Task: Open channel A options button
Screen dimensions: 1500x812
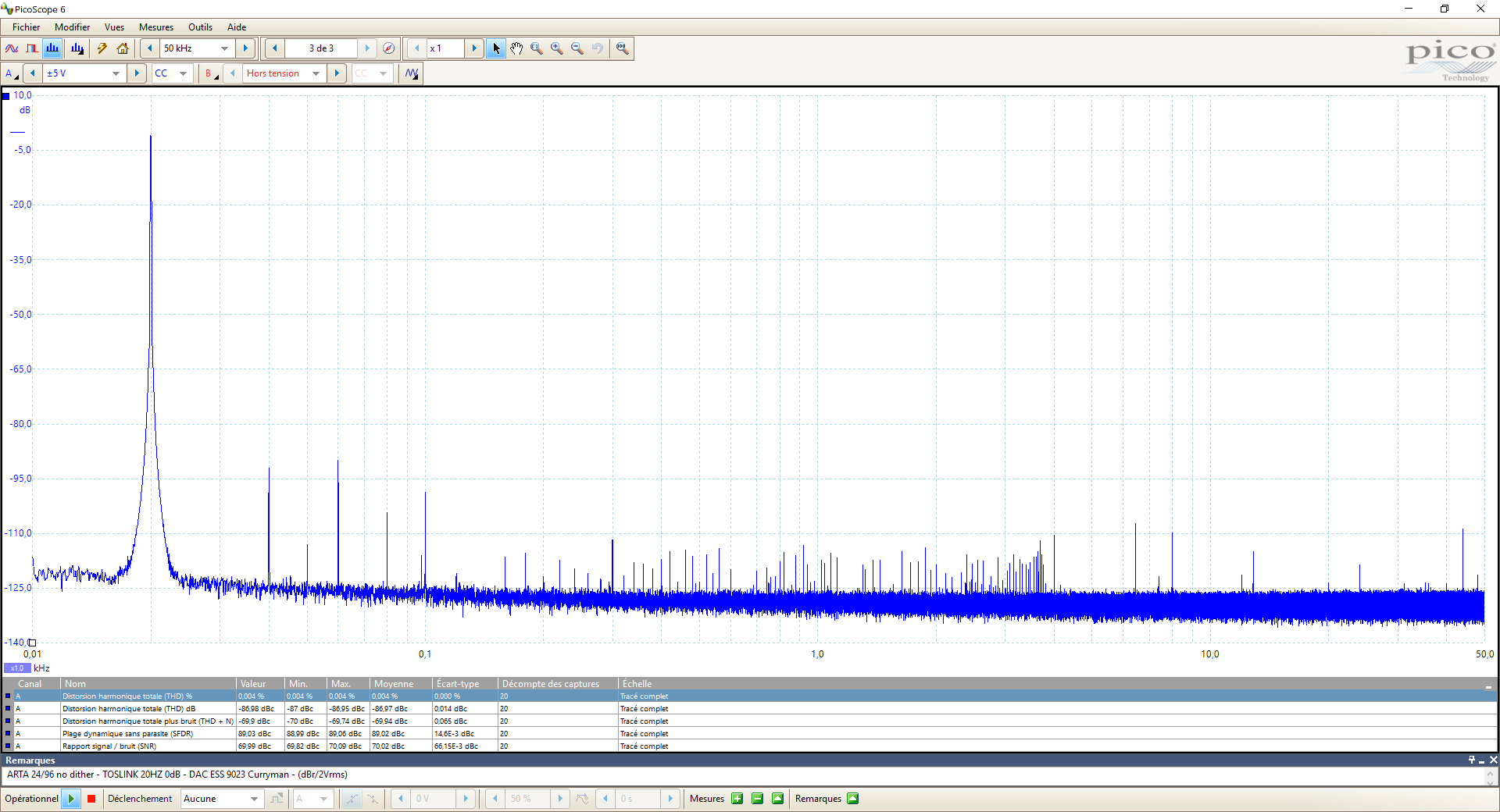Action: click(12, 73)
